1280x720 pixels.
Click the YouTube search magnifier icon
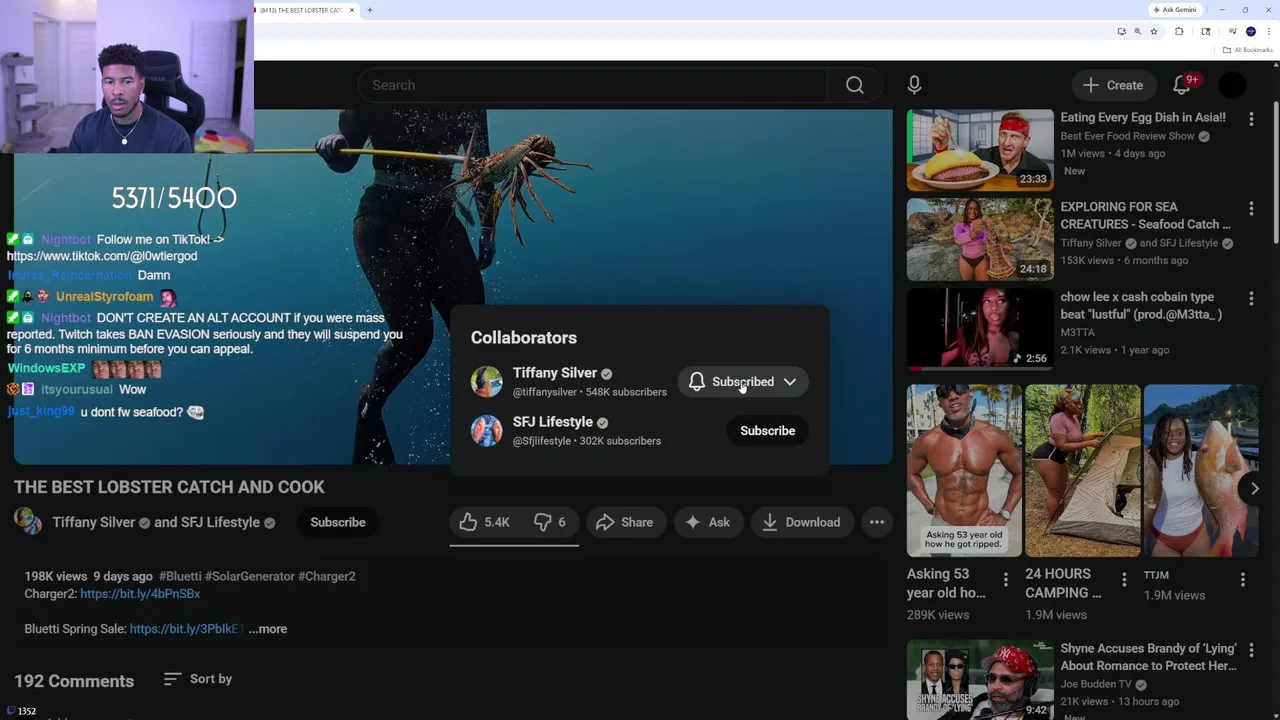(854, 85)
